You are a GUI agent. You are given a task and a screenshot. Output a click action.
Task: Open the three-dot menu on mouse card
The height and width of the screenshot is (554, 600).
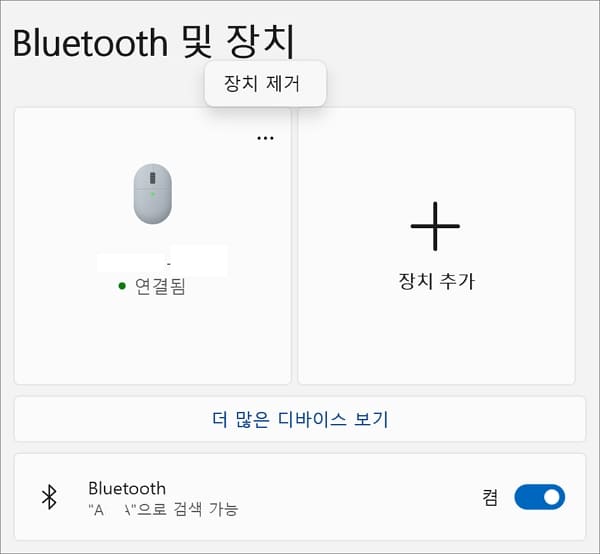265,138
